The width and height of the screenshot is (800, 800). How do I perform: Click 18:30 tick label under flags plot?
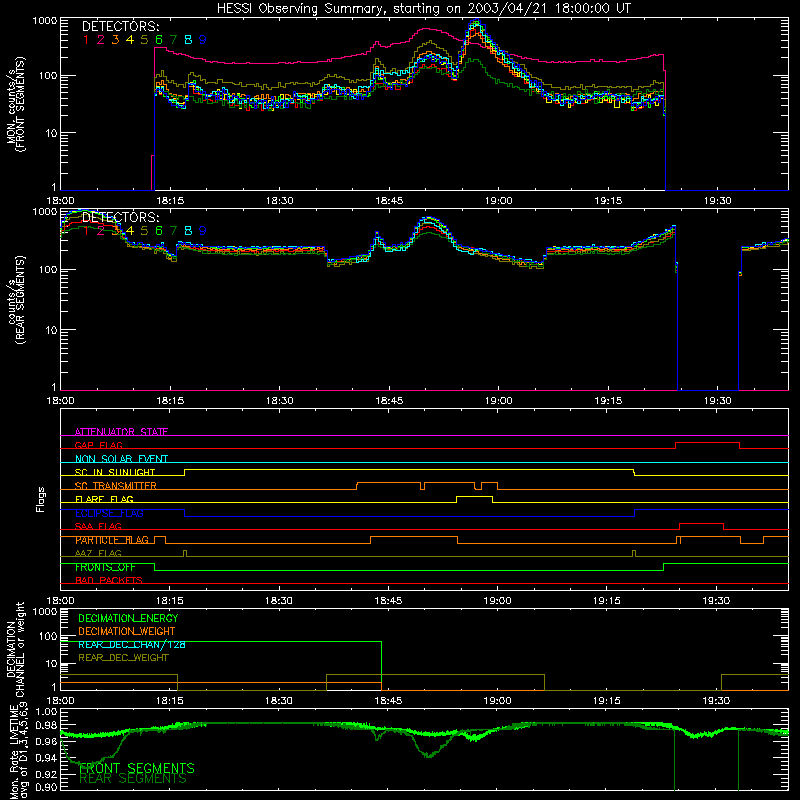279,601
